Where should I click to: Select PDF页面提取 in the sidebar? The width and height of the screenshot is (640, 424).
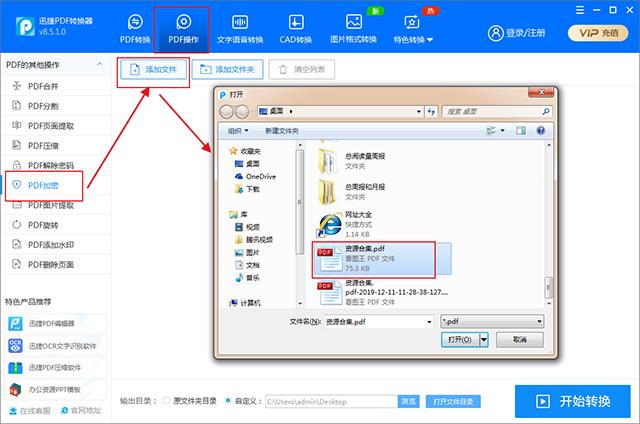[56, 126]
